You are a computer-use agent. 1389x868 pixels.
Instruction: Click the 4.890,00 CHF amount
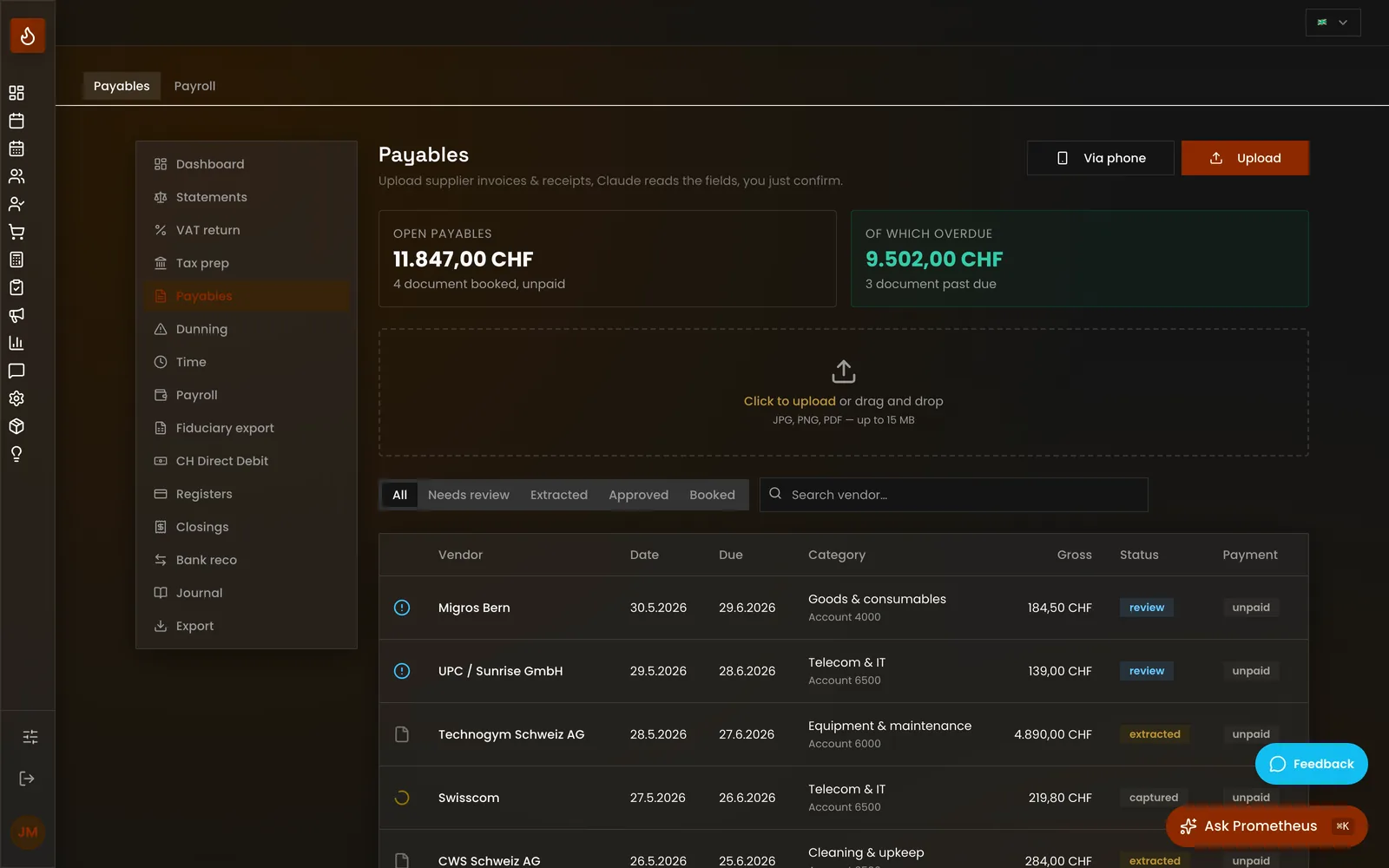1053,734
